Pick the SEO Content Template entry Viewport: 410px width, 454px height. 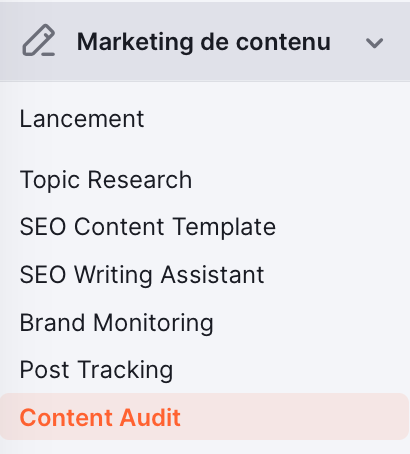point(148,227)
